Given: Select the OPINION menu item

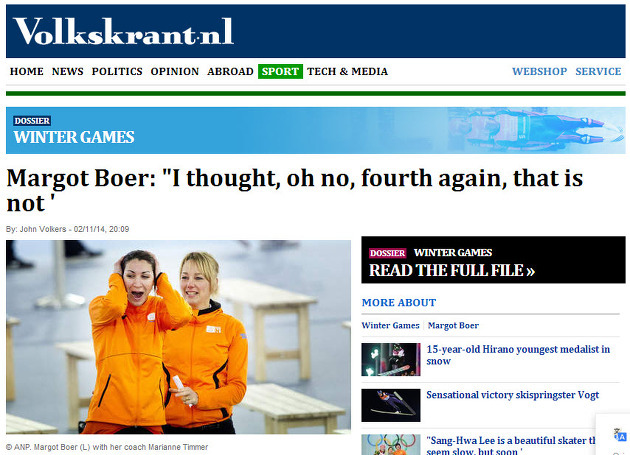Looking at the screenshot, I should pos(175,71).
